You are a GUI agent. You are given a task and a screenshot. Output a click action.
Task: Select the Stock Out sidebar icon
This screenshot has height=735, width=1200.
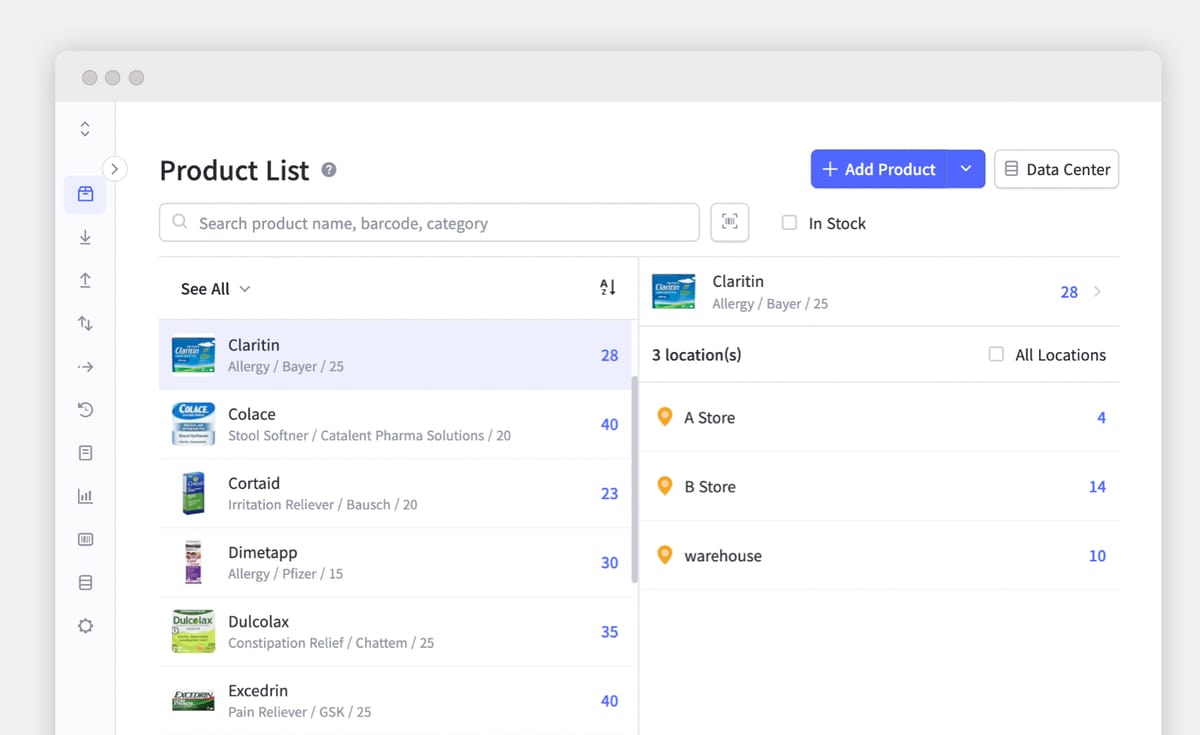coord(85,280)
